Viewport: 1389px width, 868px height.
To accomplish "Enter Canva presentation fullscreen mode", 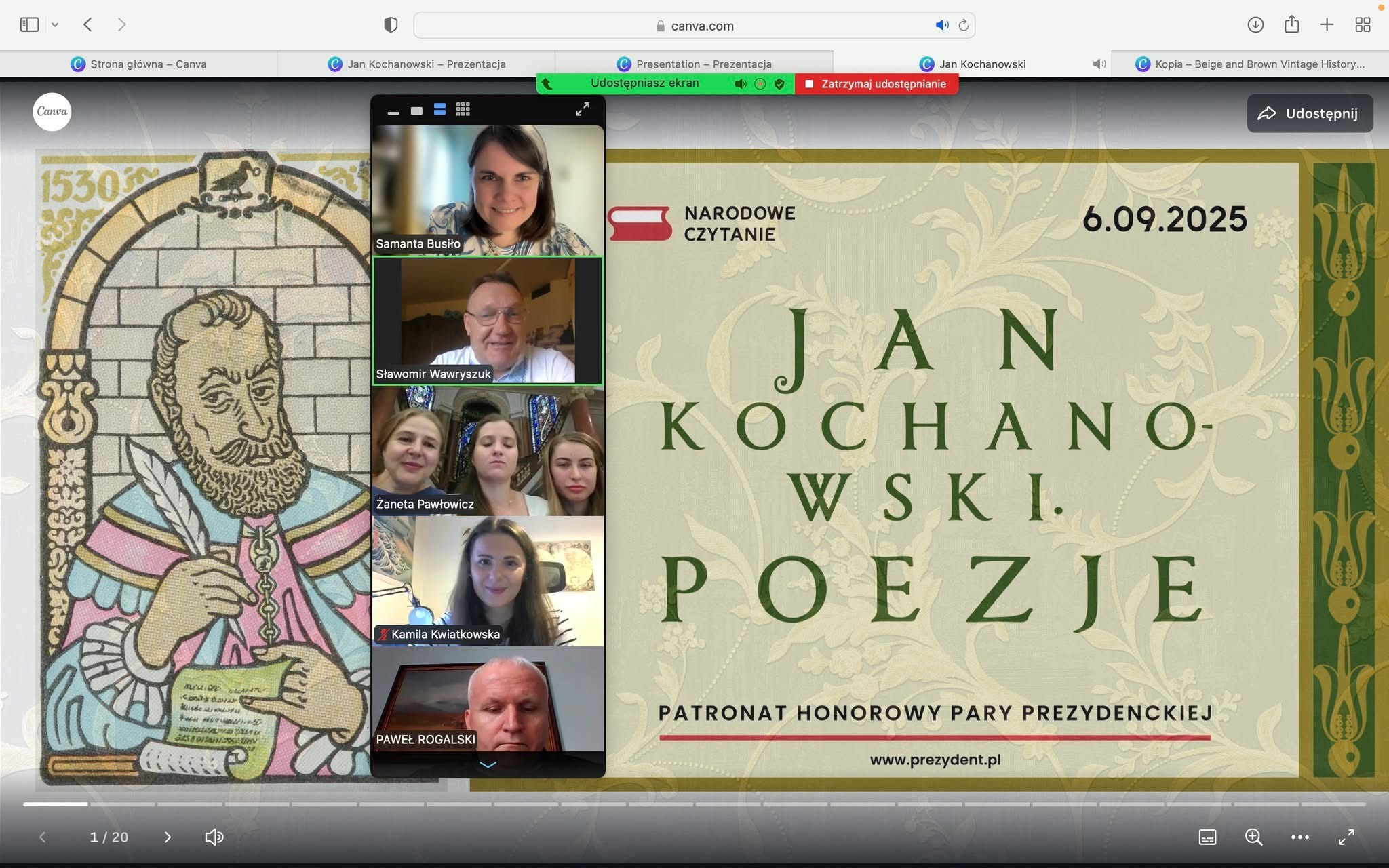I will [x=1346, y=837].
